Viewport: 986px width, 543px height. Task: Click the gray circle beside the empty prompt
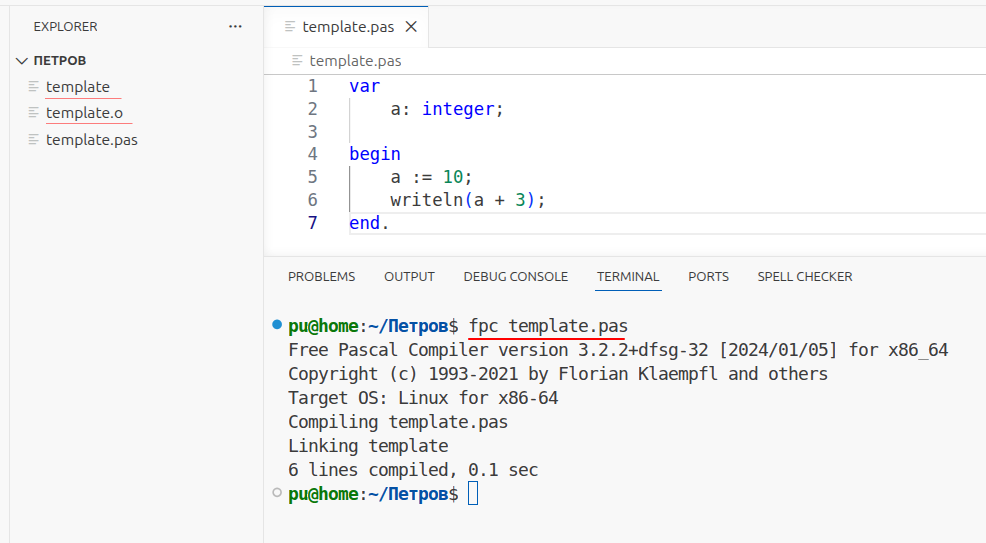coord(277,493)
